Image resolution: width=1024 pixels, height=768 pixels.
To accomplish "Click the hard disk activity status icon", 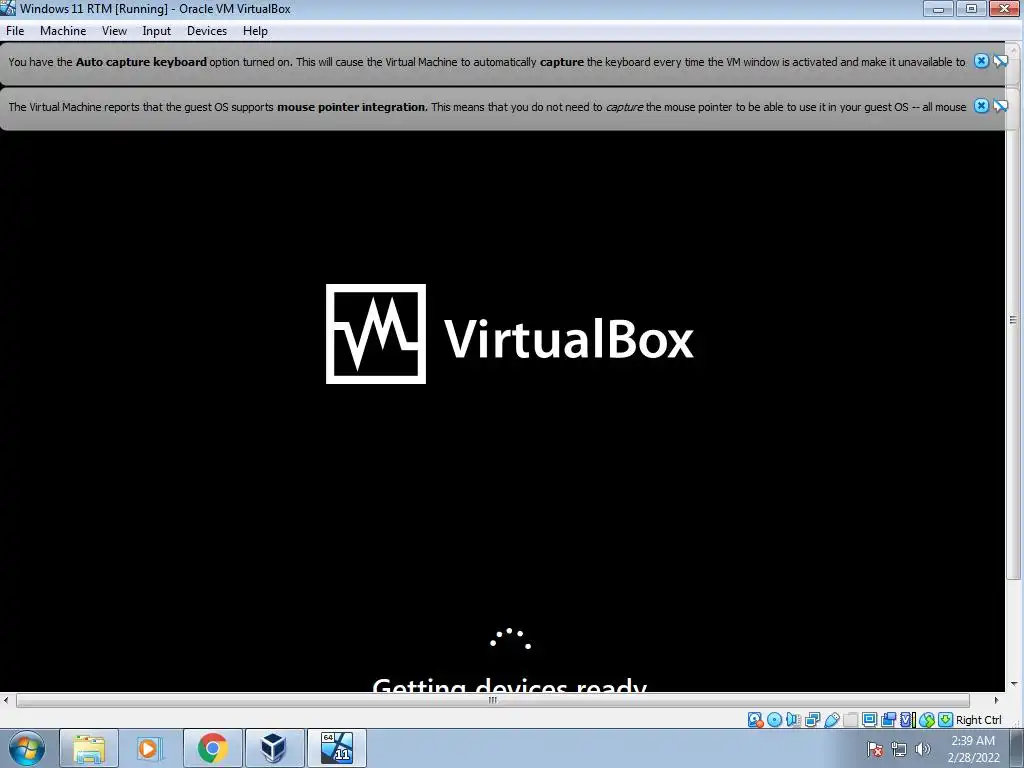I will point(756,720).
